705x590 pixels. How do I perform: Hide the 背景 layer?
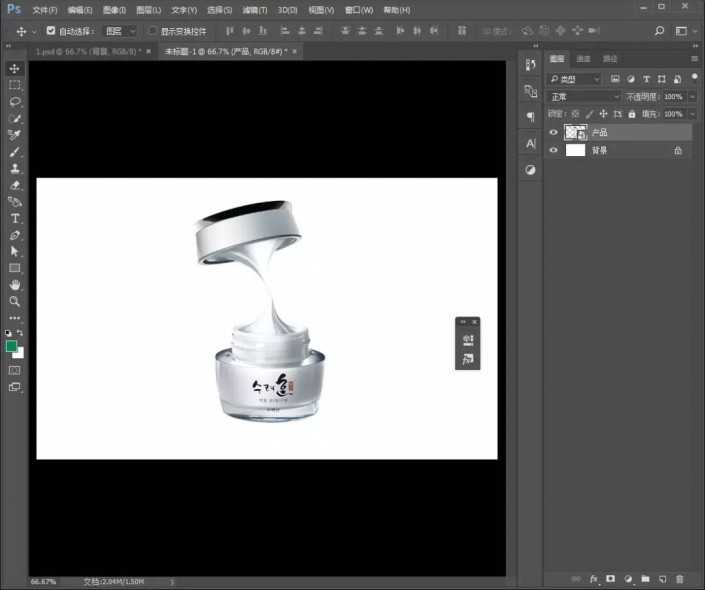(554, 150)
